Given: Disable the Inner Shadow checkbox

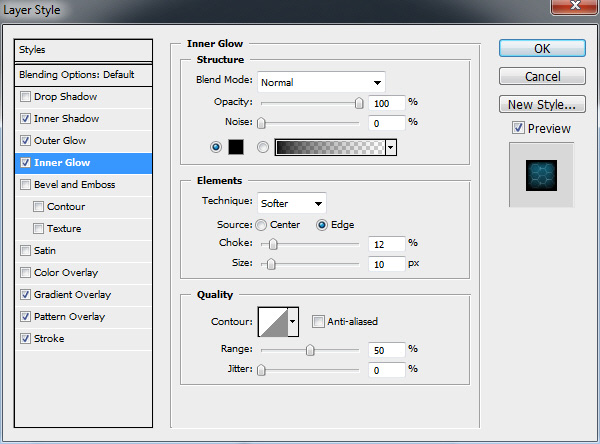Looking at the screenshot, I should click(x=25, y=119).
